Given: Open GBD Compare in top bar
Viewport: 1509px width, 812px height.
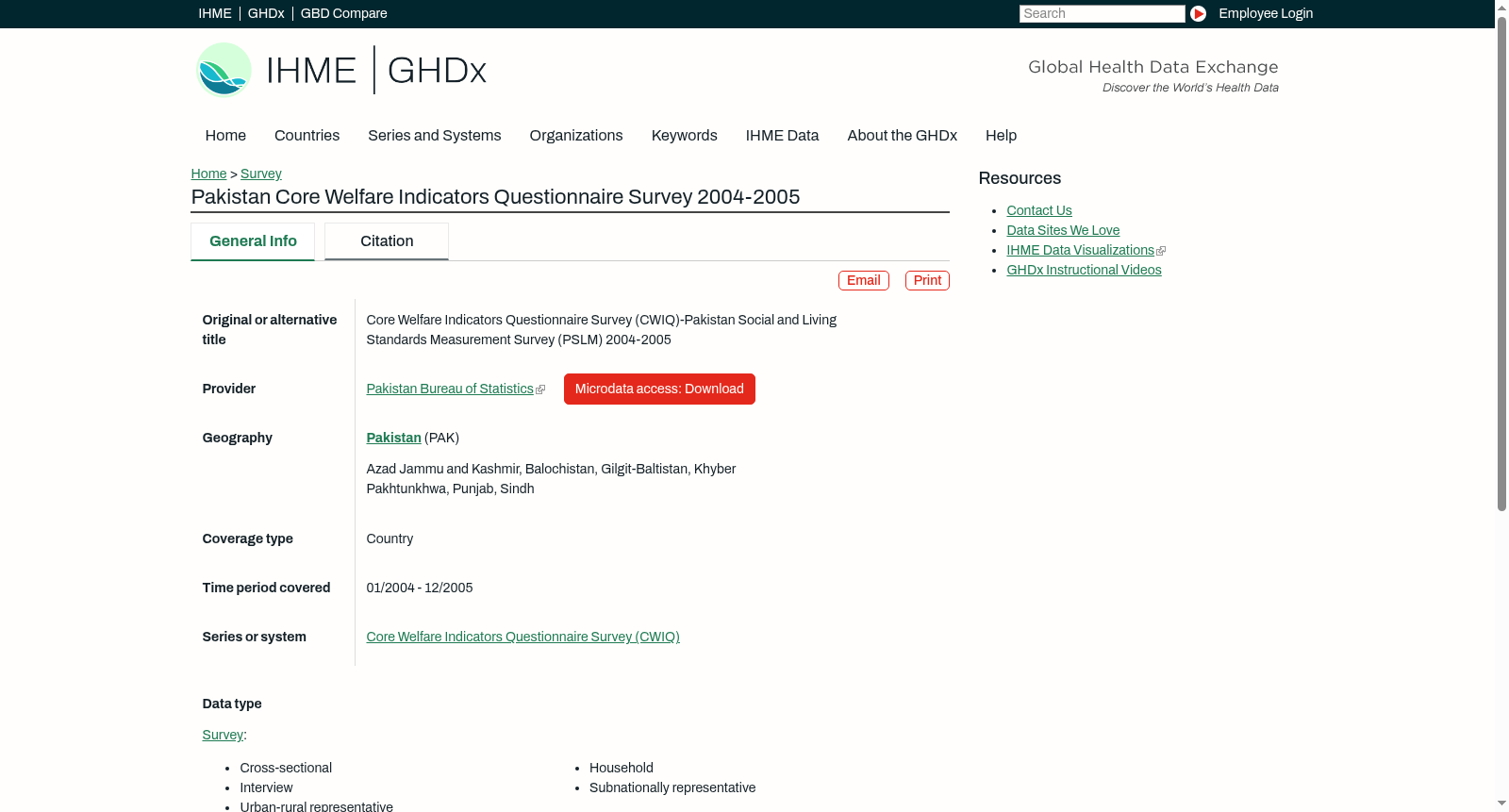Looking at the screenshot, I should [344, 13].
